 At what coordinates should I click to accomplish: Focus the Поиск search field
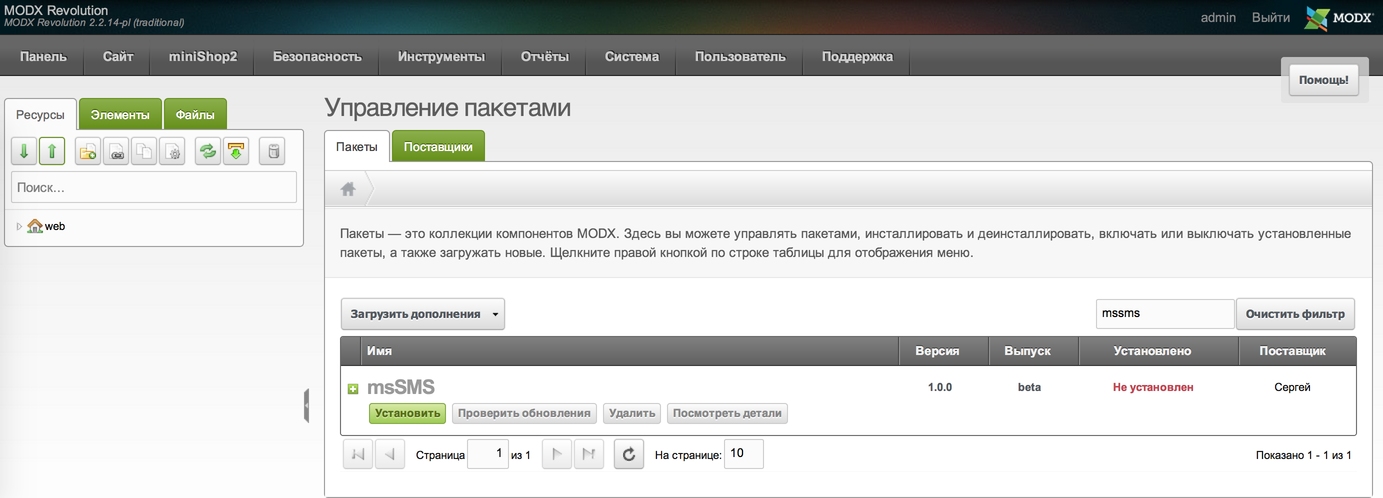tap(154, 187)
